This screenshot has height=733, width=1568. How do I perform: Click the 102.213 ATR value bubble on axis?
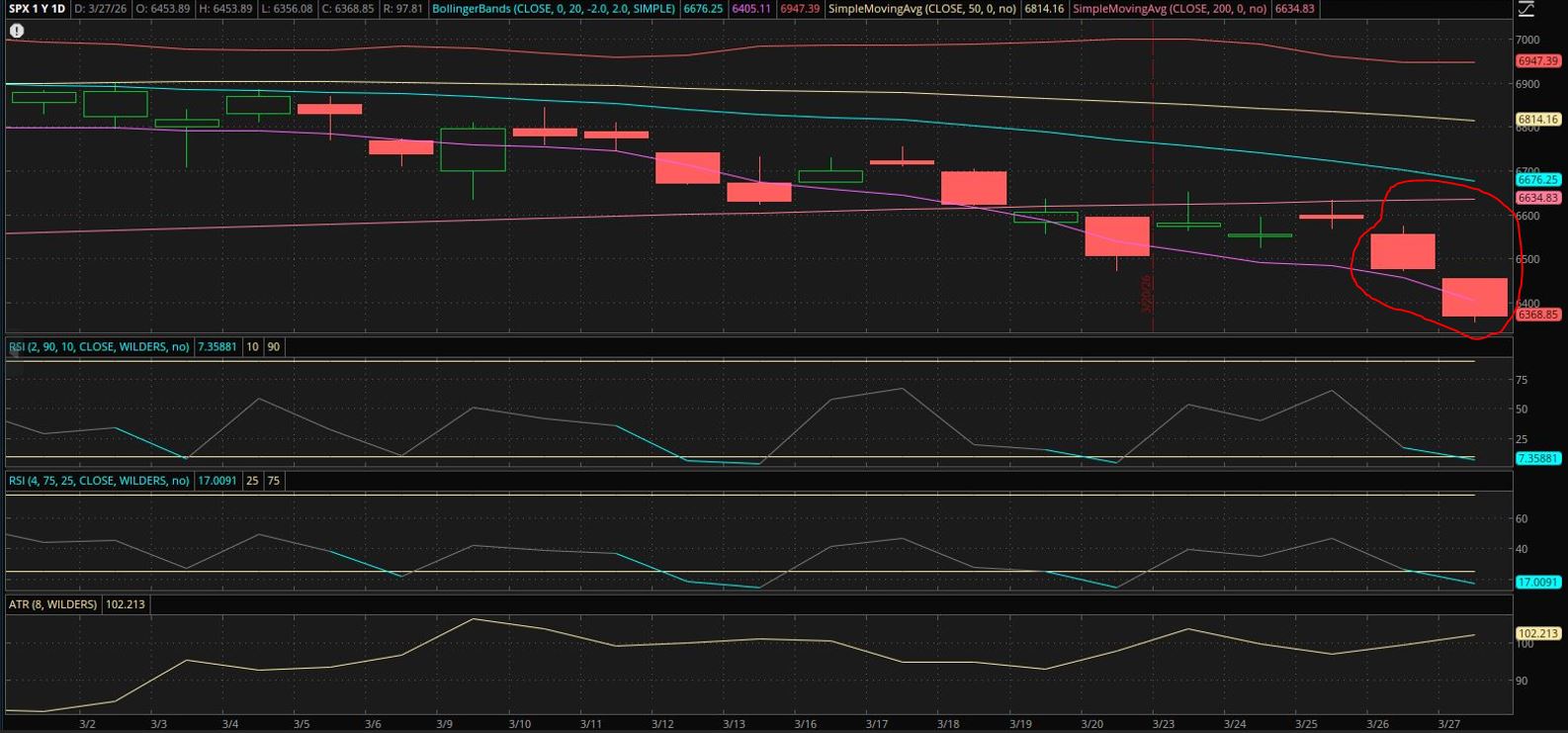(x=1537, y=633)
